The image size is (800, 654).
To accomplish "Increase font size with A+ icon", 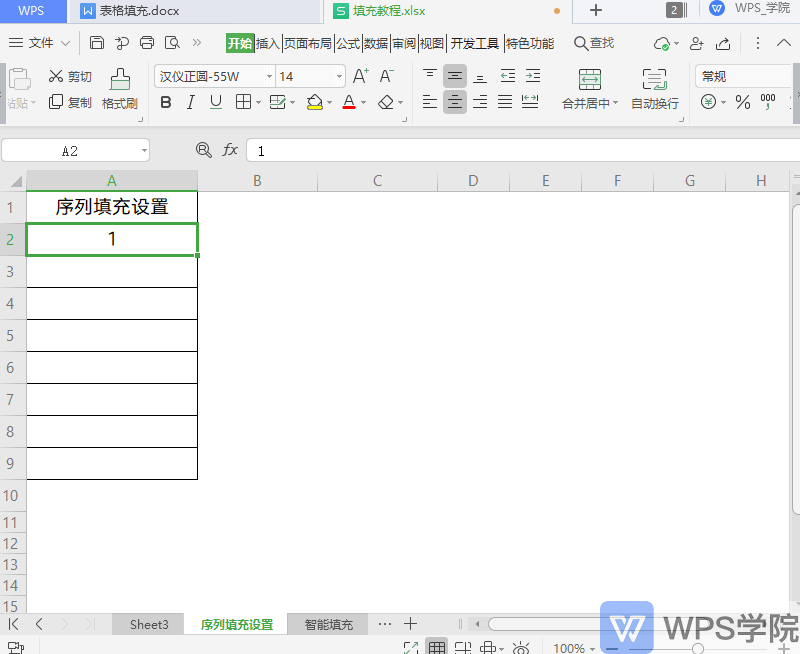I will pos(361,77).
